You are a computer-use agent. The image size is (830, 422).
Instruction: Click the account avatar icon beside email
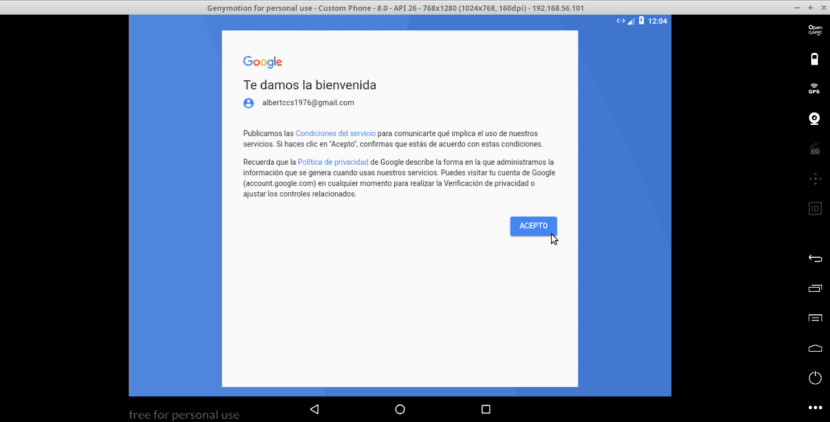249,103
